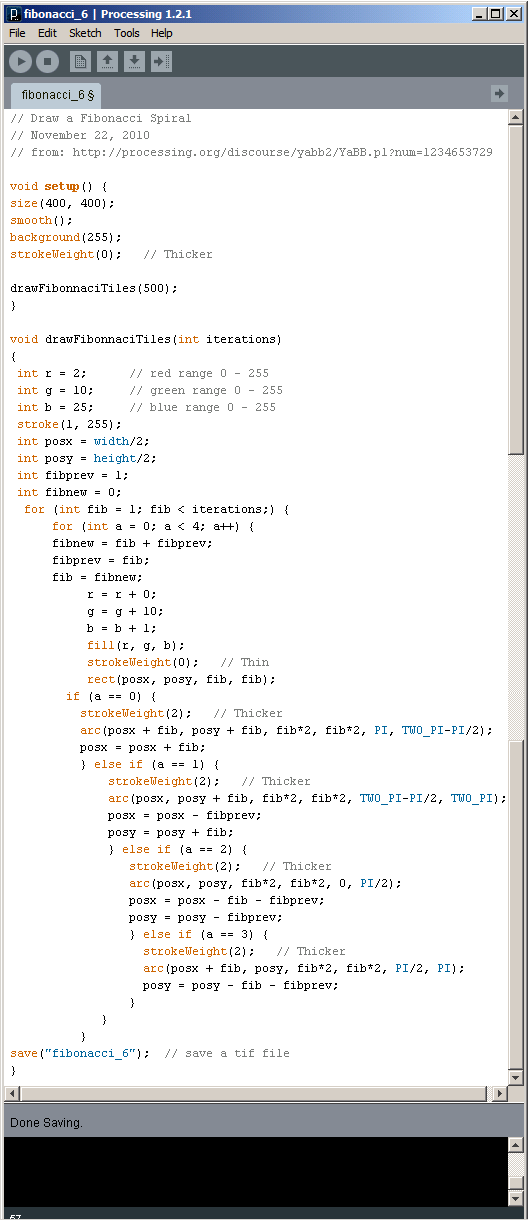Click 'rect(posx, posy, fib, fib);' line
The height and width of the screenshot is (1220, 528).
181,679
